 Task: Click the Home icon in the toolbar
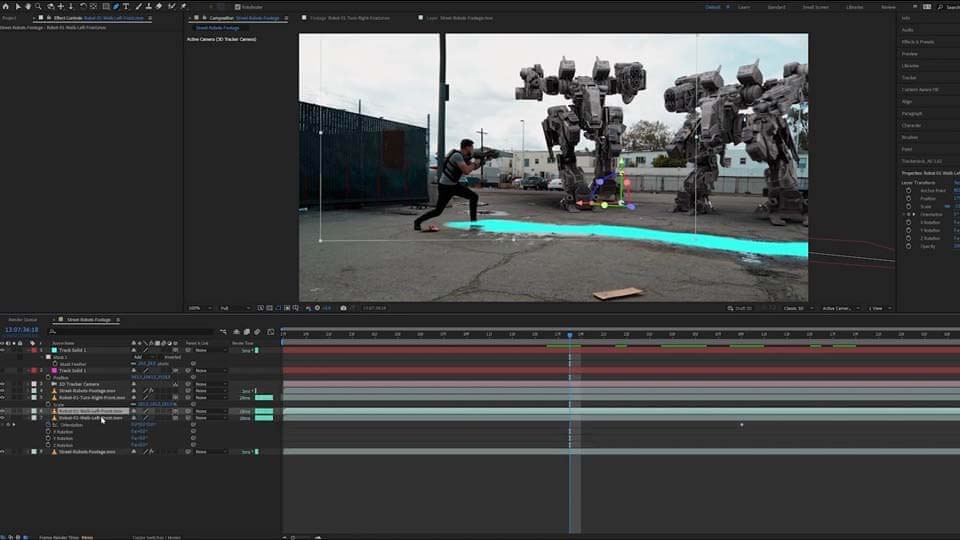(x=6, y=6)
